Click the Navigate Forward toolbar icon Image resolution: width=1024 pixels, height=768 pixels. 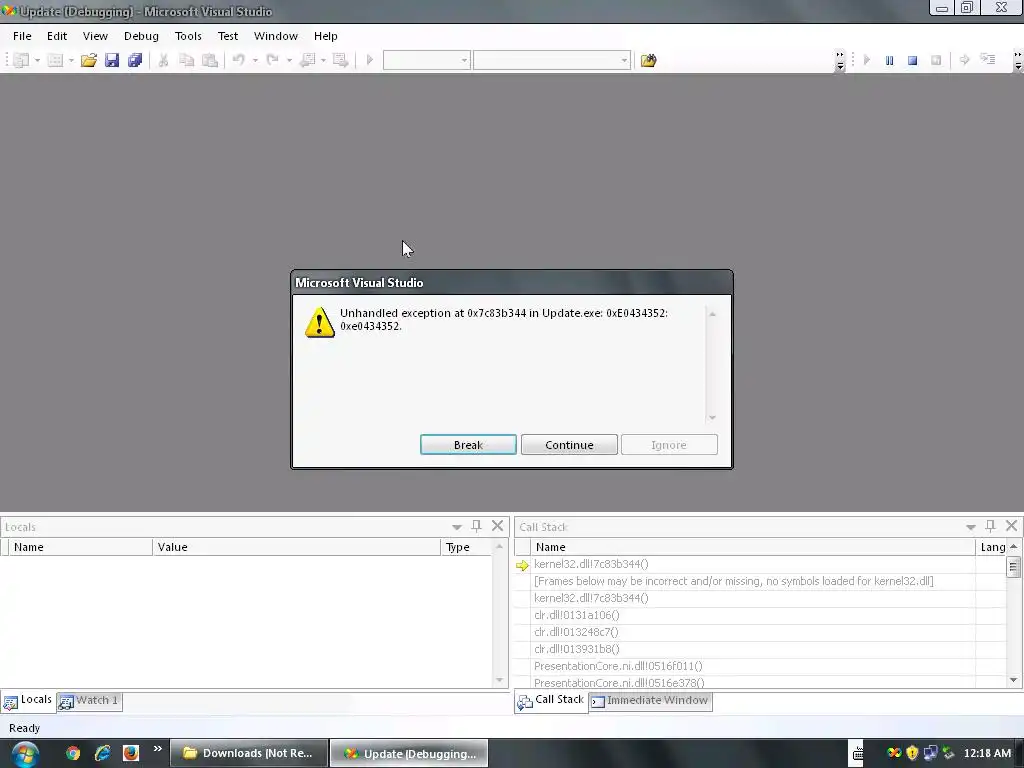point(340,60)
